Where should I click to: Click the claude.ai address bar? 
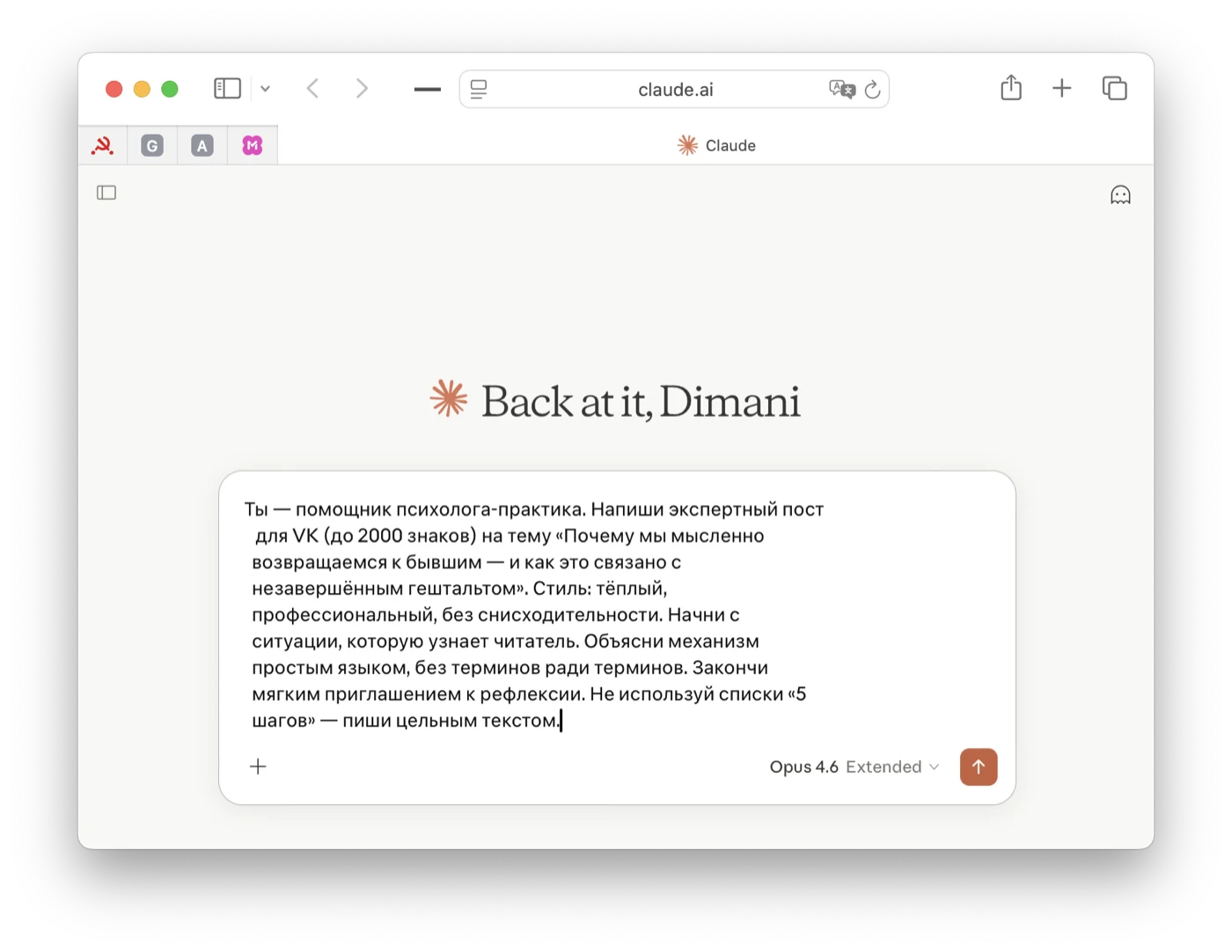pos(674,89)
